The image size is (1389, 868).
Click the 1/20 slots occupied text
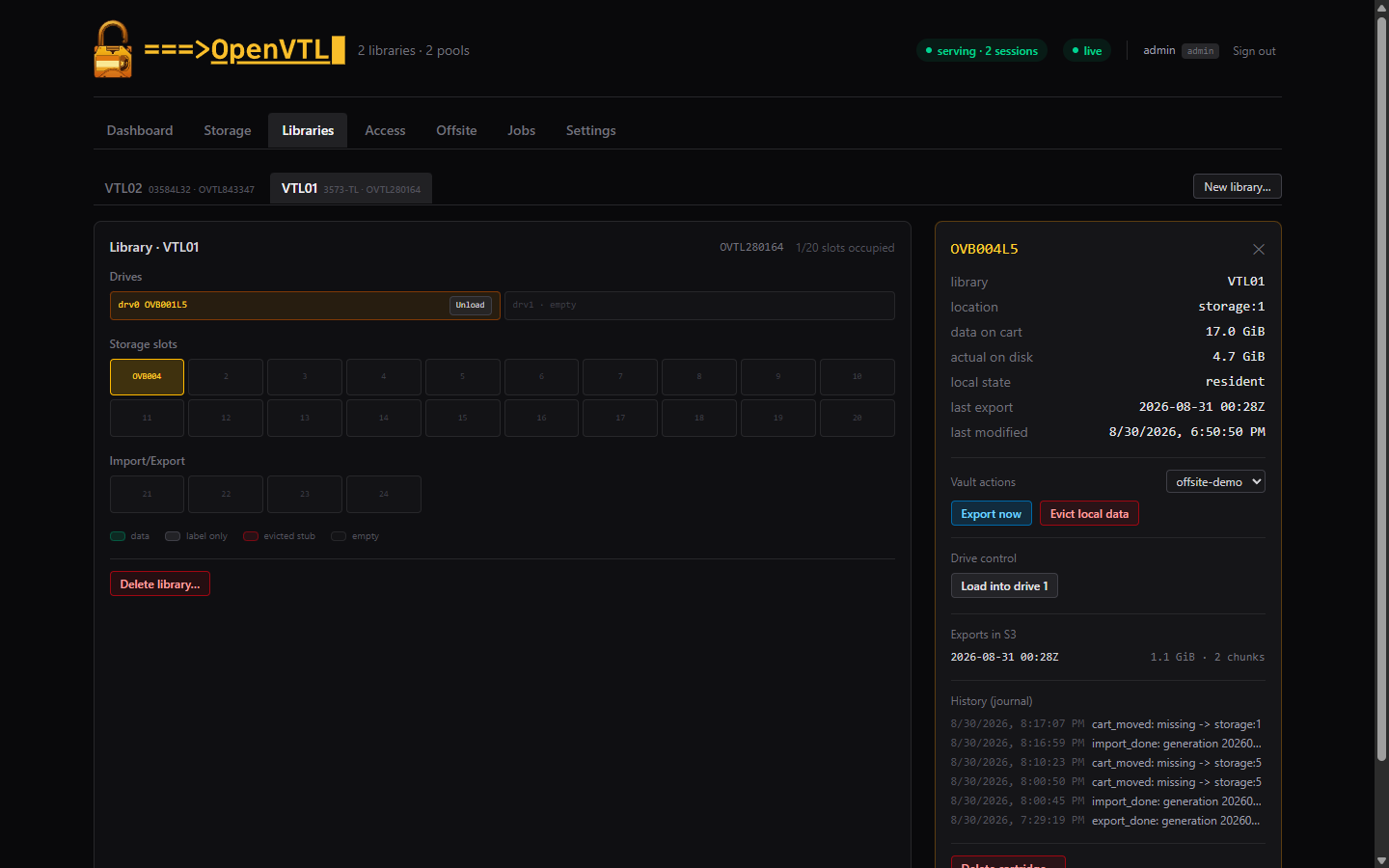pos(845,248)
